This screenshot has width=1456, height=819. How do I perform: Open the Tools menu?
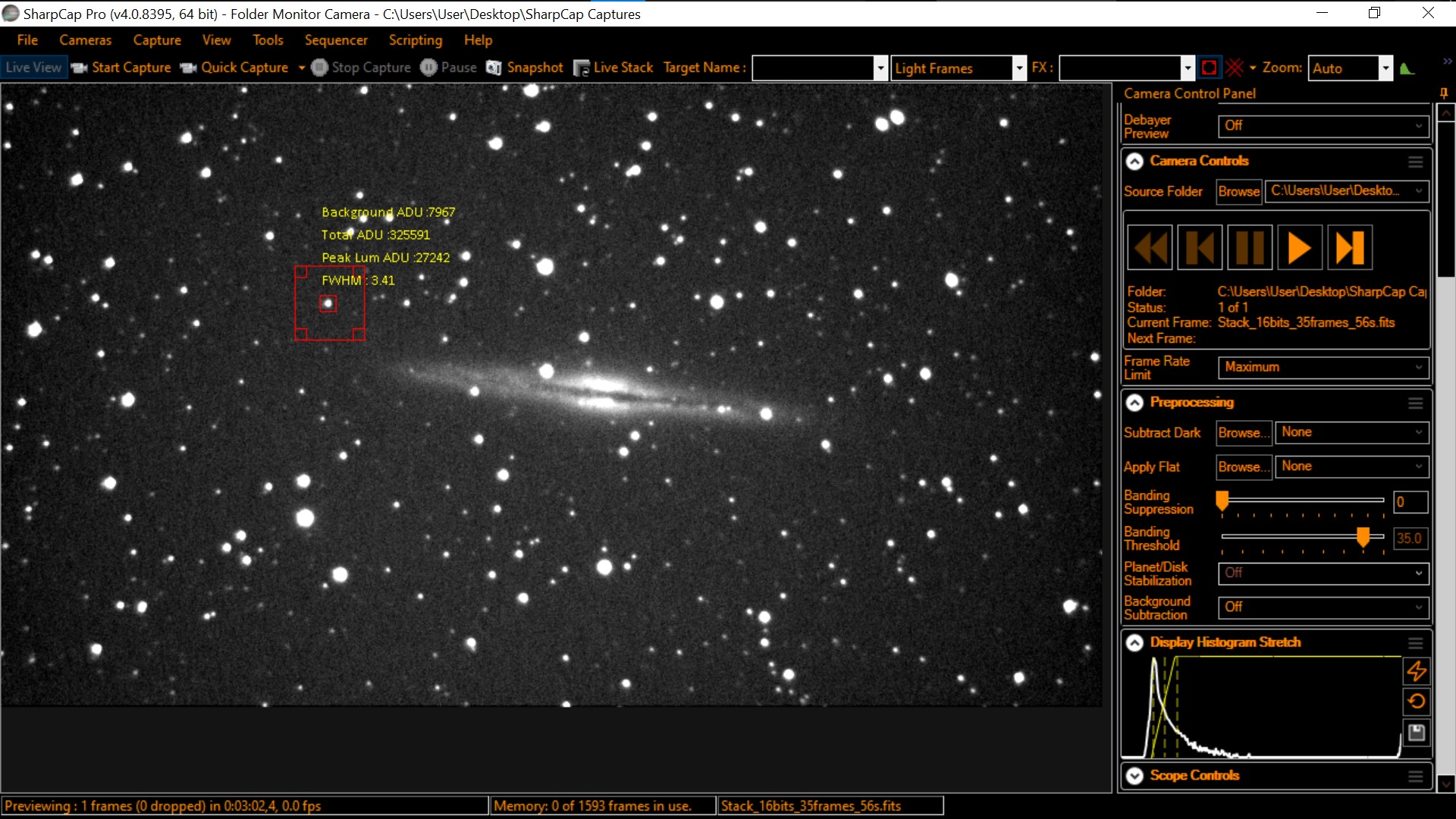pos(268,40)
